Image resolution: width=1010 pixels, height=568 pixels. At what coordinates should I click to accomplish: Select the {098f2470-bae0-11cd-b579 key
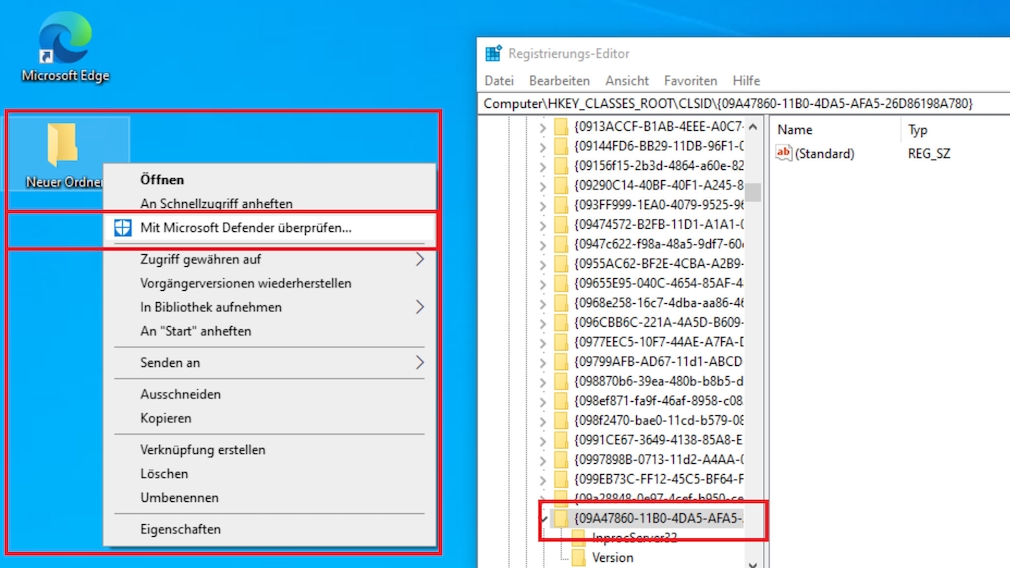click(x=658, y=420)
